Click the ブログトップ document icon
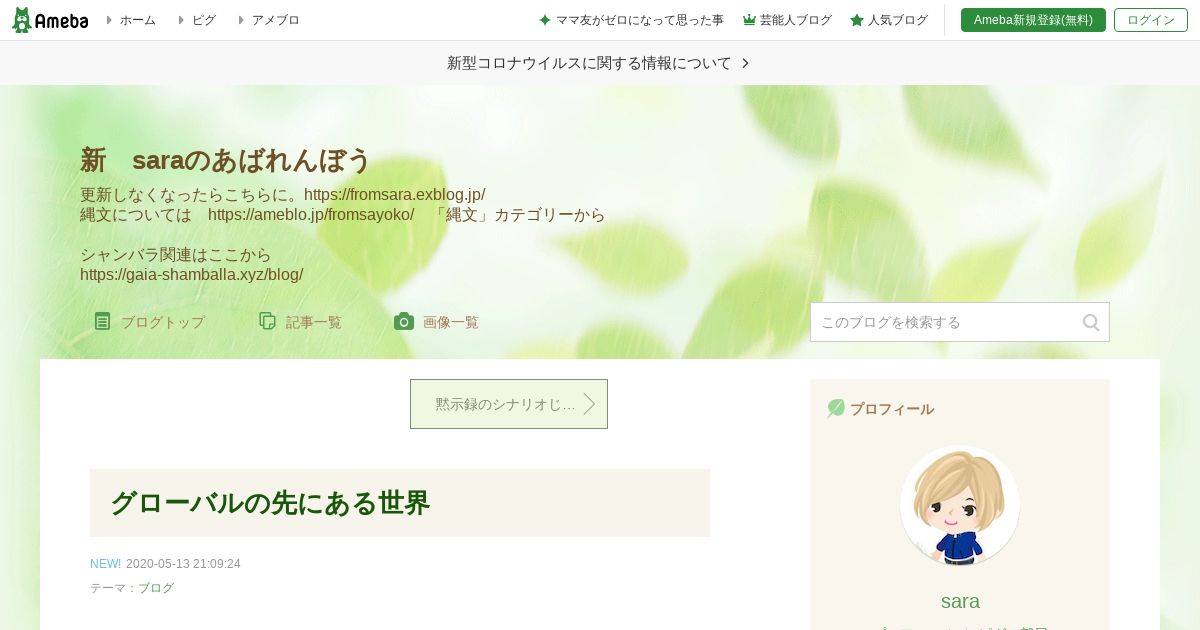 102,321
